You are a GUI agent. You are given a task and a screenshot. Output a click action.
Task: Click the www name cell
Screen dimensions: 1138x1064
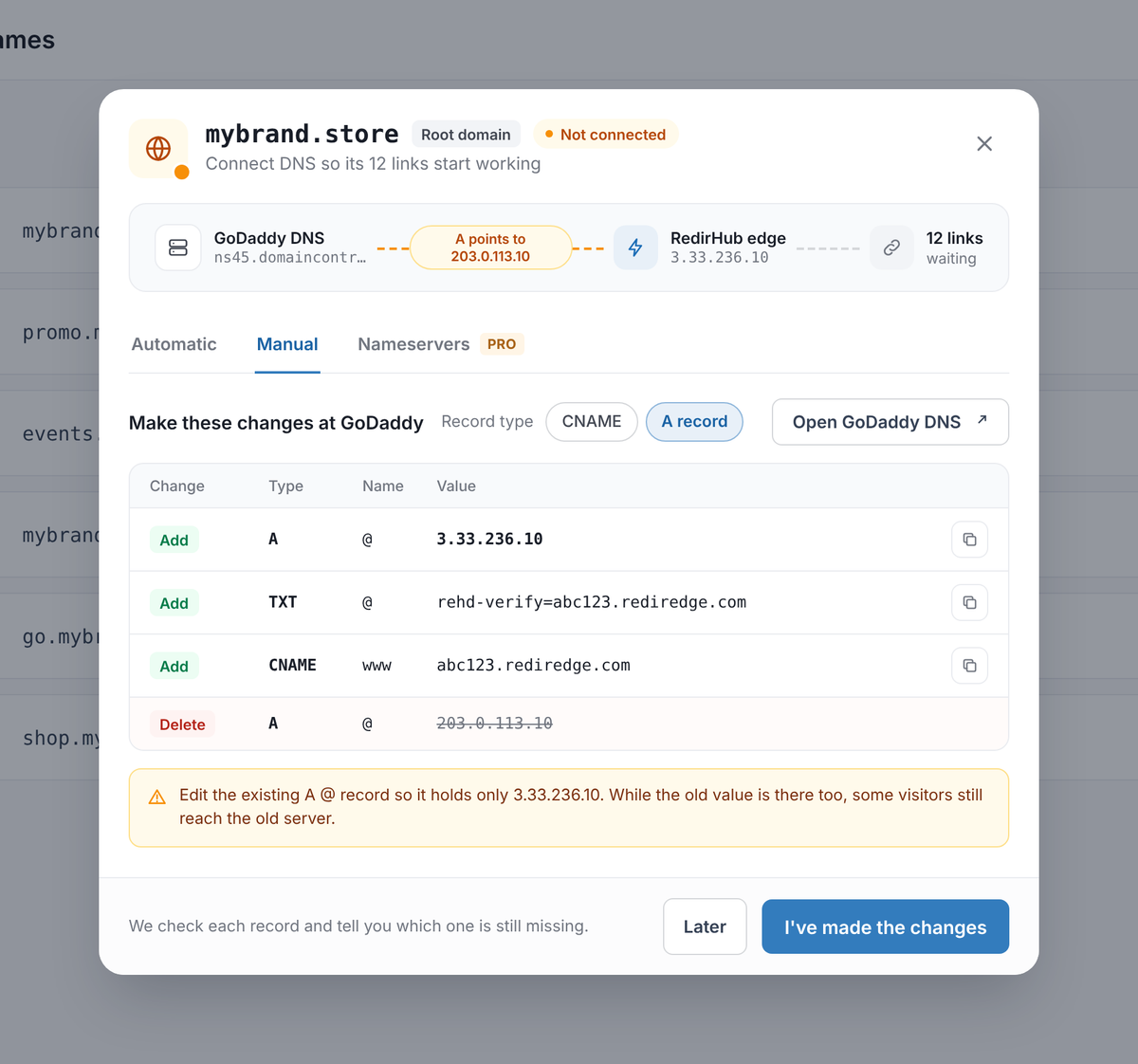(x=376, y=666)
